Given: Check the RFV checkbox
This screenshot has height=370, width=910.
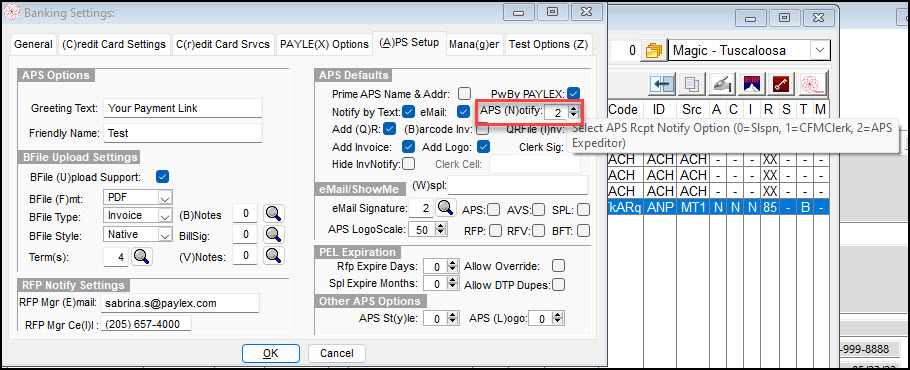Looking at the screenshot, I should tap(539, 231).
